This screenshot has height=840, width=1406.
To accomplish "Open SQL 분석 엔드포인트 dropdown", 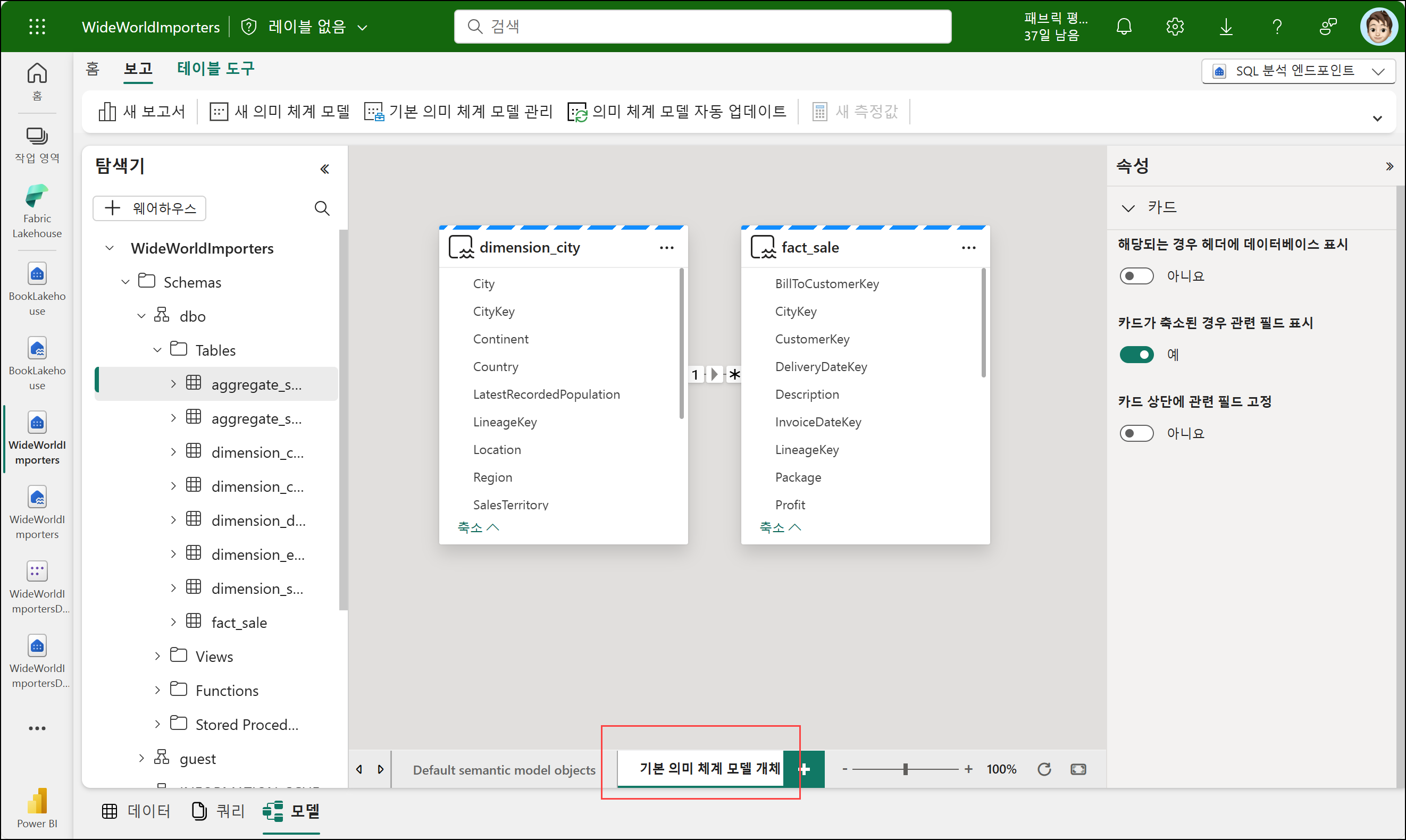I will 1298,71.
